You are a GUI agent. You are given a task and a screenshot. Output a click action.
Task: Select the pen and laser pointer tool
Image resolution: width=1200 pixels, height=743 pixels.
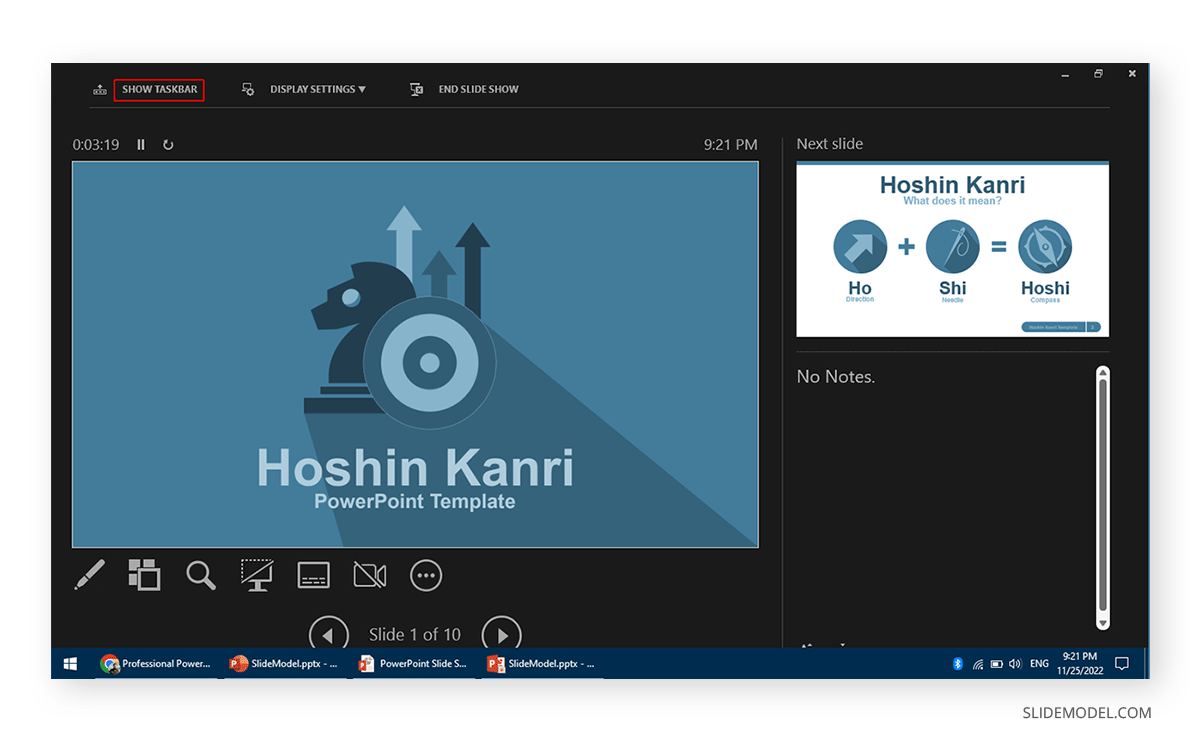pyautogui.click(x=89, y=575)
